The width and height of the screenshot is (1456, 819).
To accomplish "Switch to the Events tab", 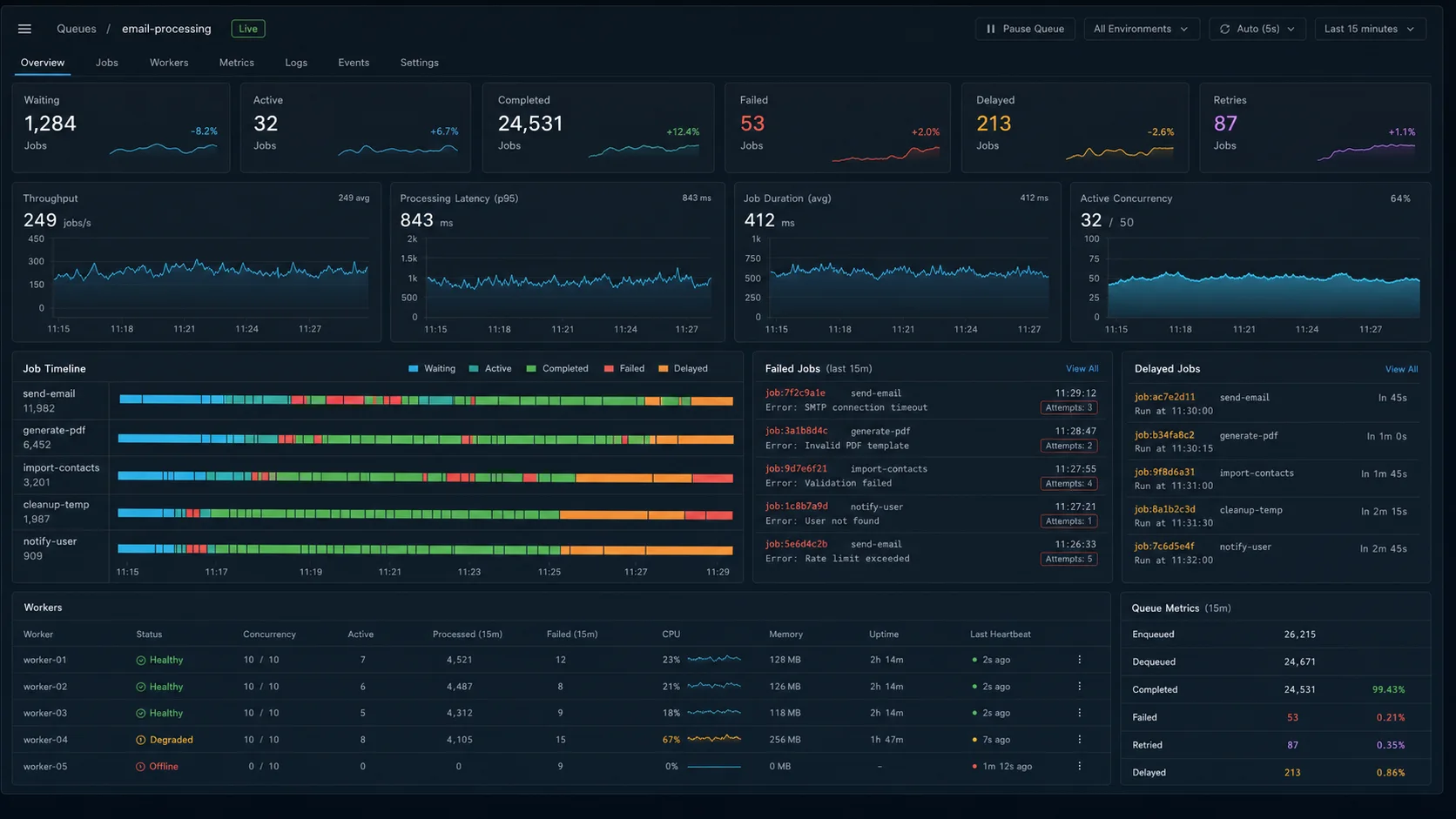I will [x=354, y=63].
